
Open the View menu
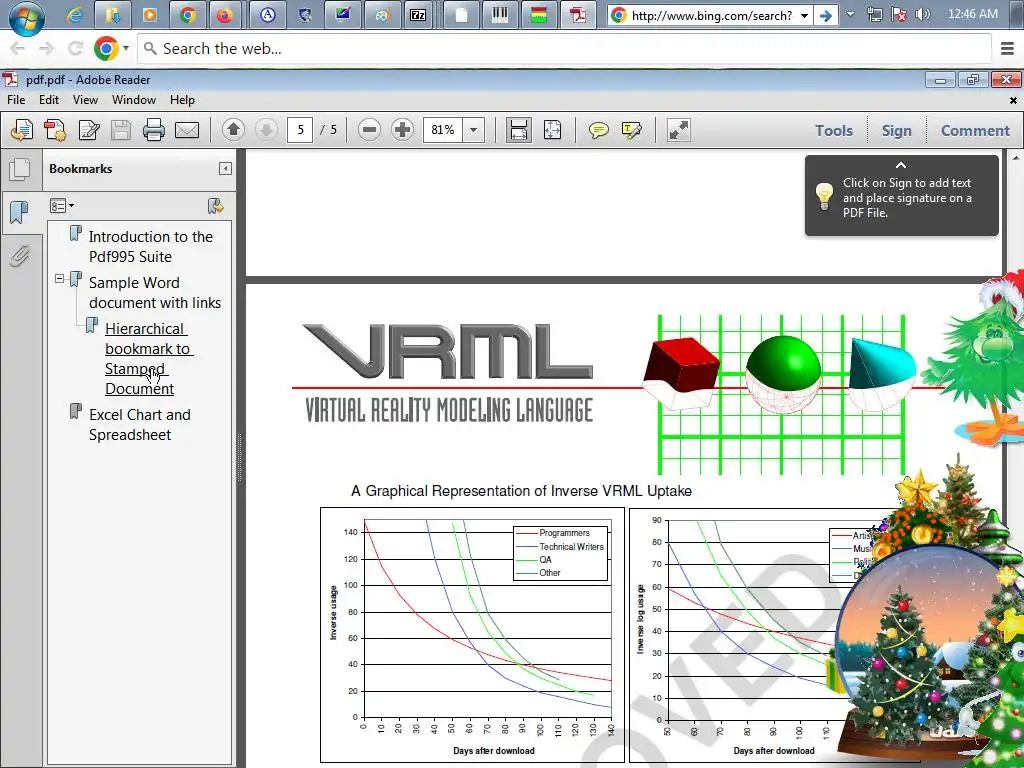coord(86,100)
